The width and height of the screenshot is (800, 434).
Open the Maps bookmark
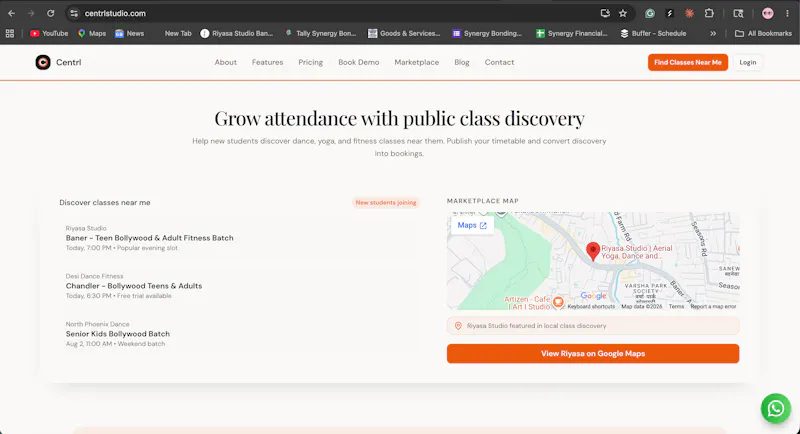point(92,33)
